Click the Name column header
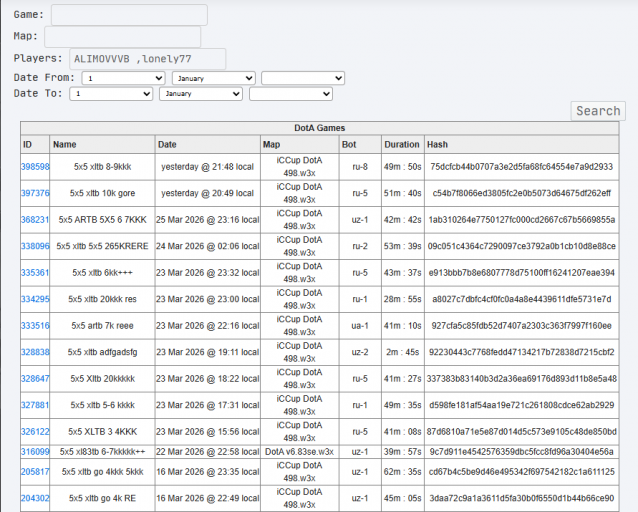This screenshot has height=512, width=638. [103, 144]
